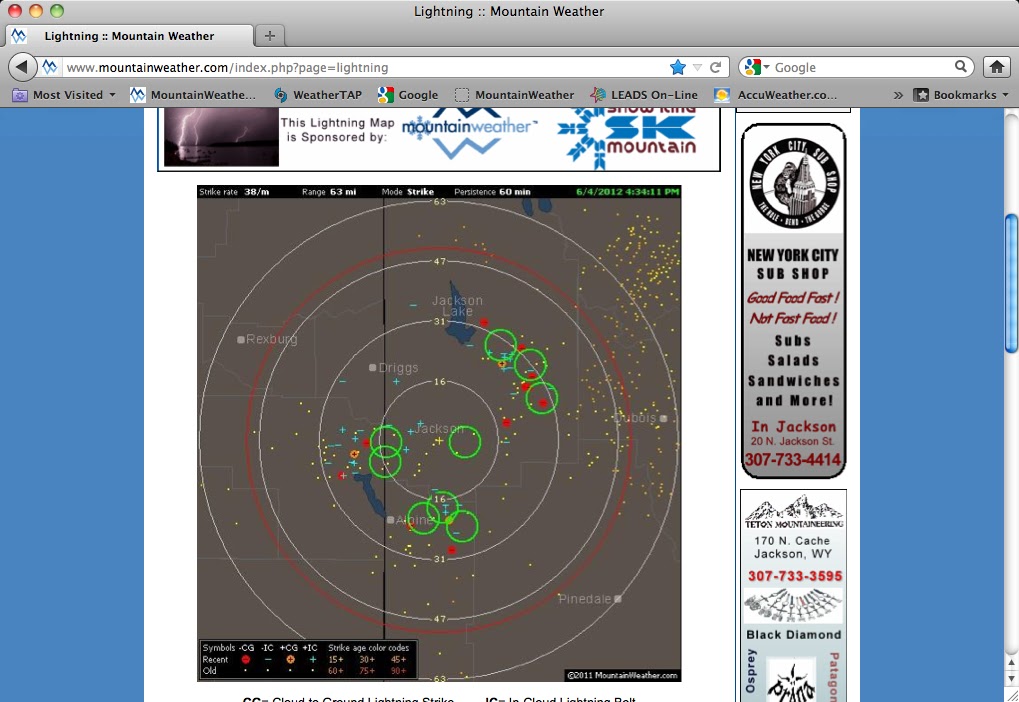Screen dimensions: 1019x702
Task: Expand URL history dropdown arrow
Action: click(697, 67)
